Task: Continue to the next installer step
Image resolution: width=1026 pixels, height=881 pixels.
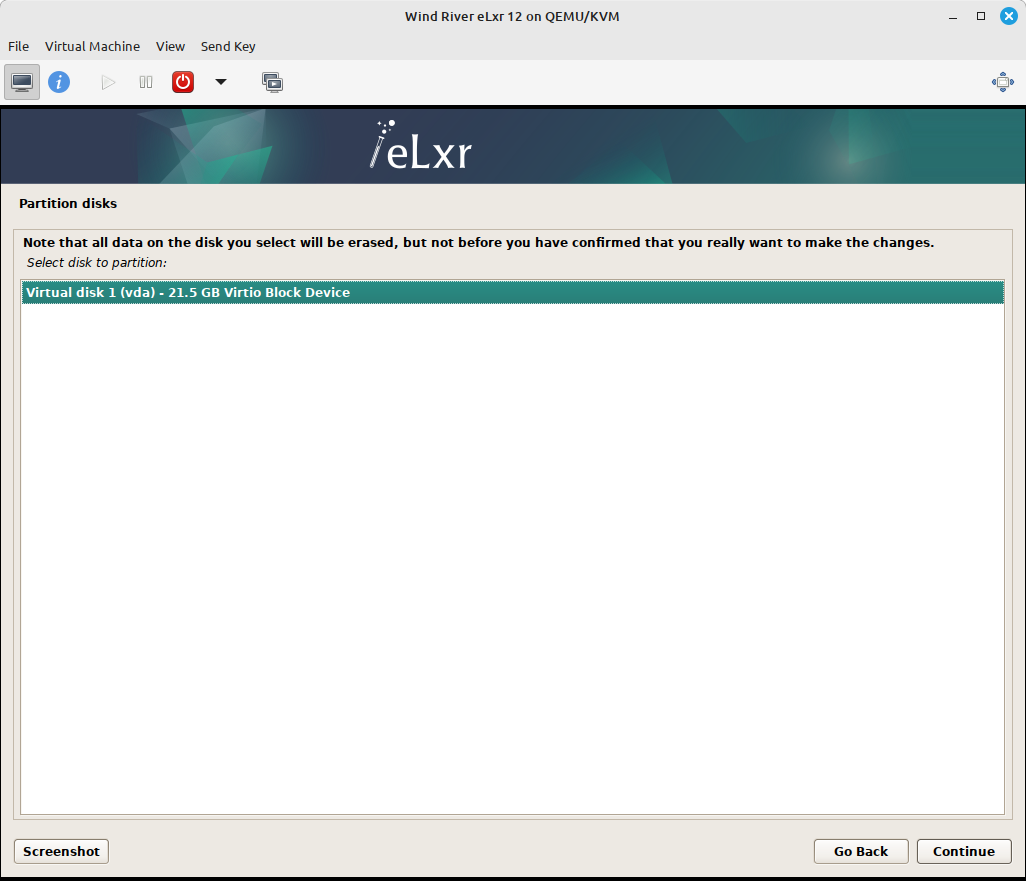Action: point(963,851)
